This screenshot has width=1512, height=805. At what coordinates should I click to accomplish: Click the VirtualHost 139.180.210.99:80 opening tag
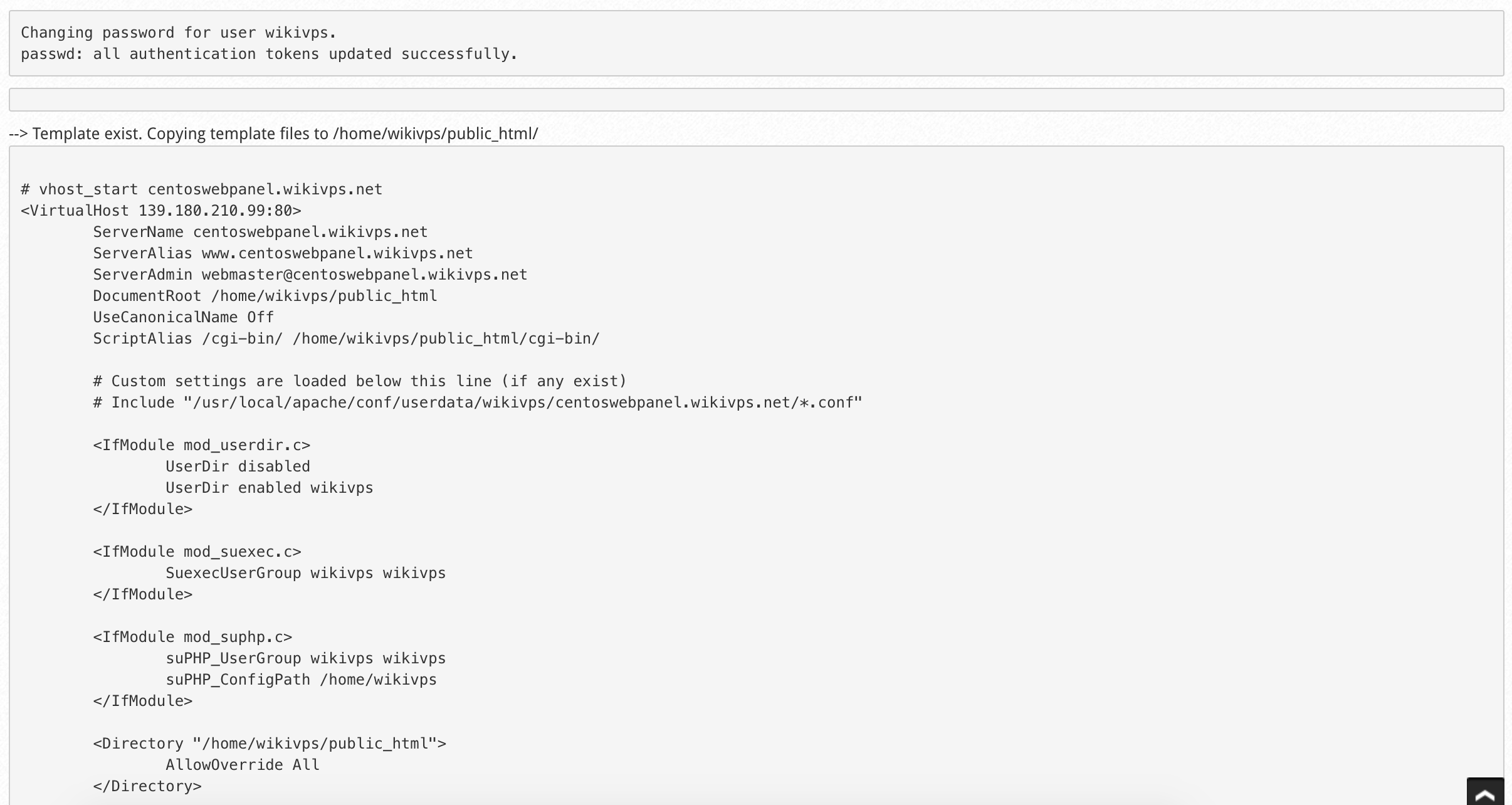point(161,211)
